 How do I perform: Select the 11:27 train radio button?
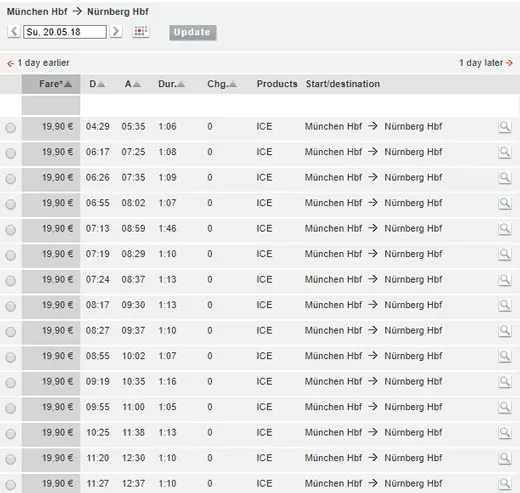11,485
